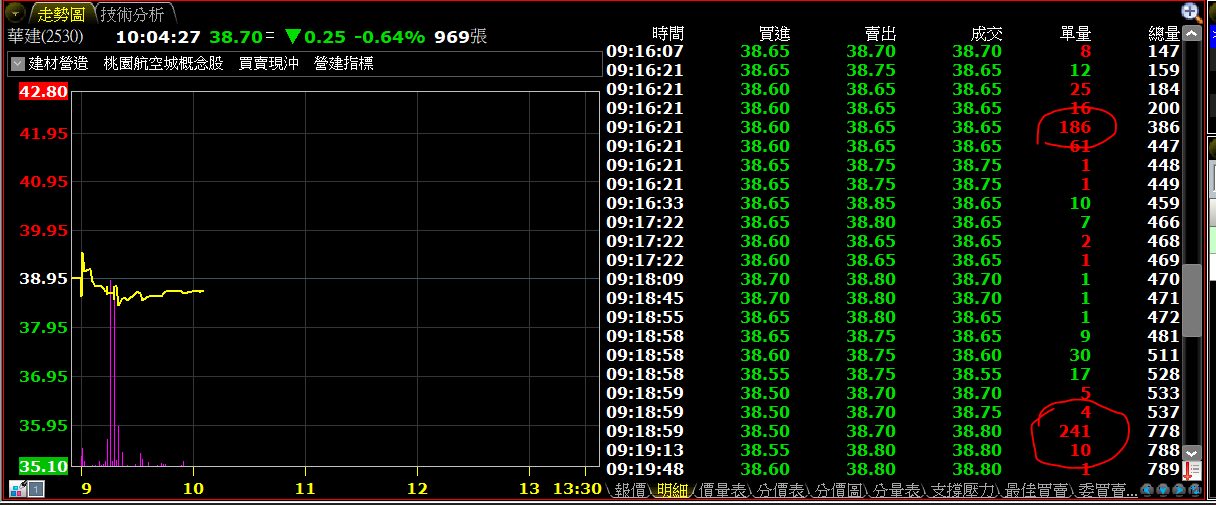This screenshot has height=505, width=1216.
Task: Select the 走勢圖 tab
Action: 62,13
